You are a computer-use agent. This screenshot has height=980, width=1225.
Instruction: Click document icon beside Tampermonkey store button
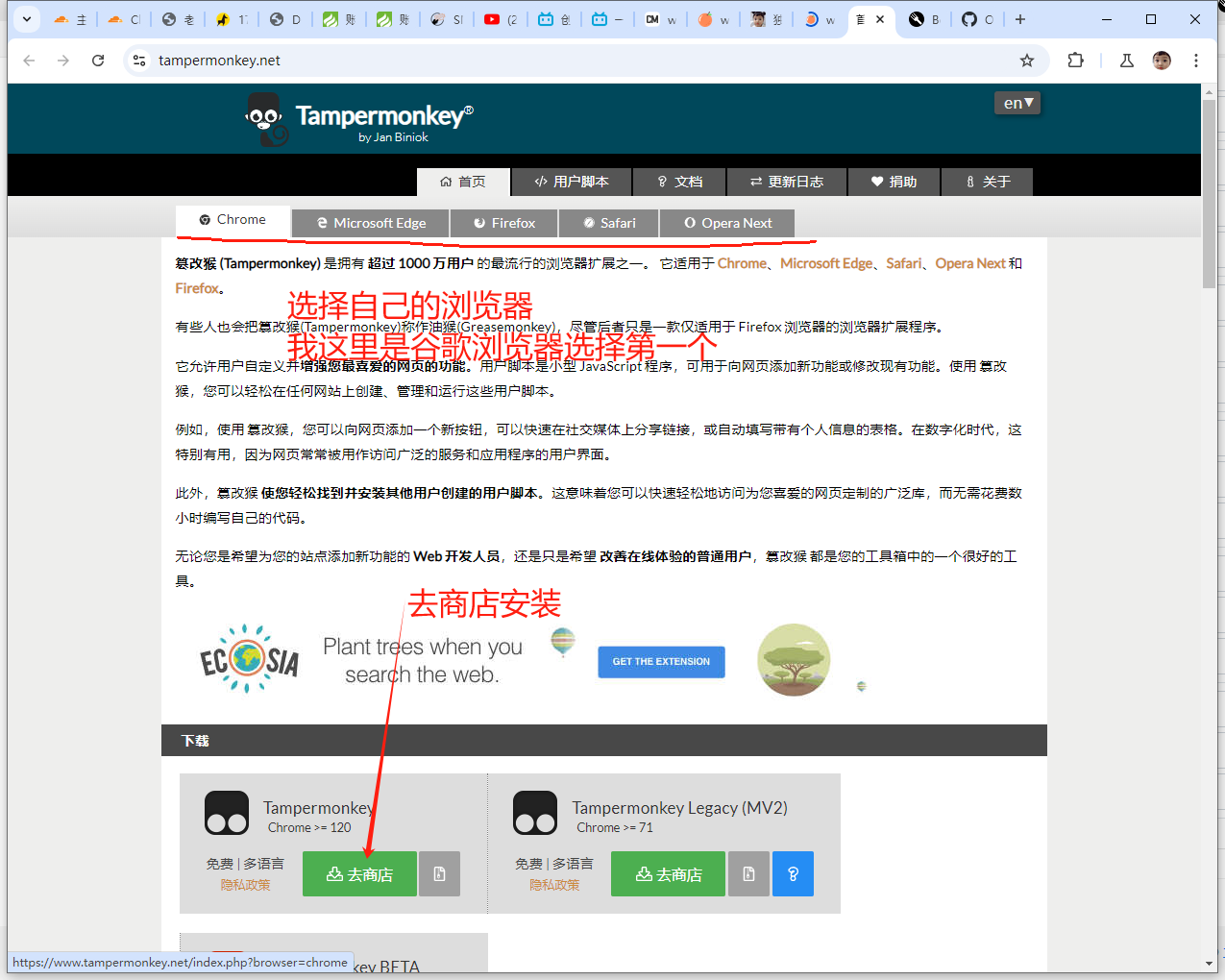pos(439,874)
